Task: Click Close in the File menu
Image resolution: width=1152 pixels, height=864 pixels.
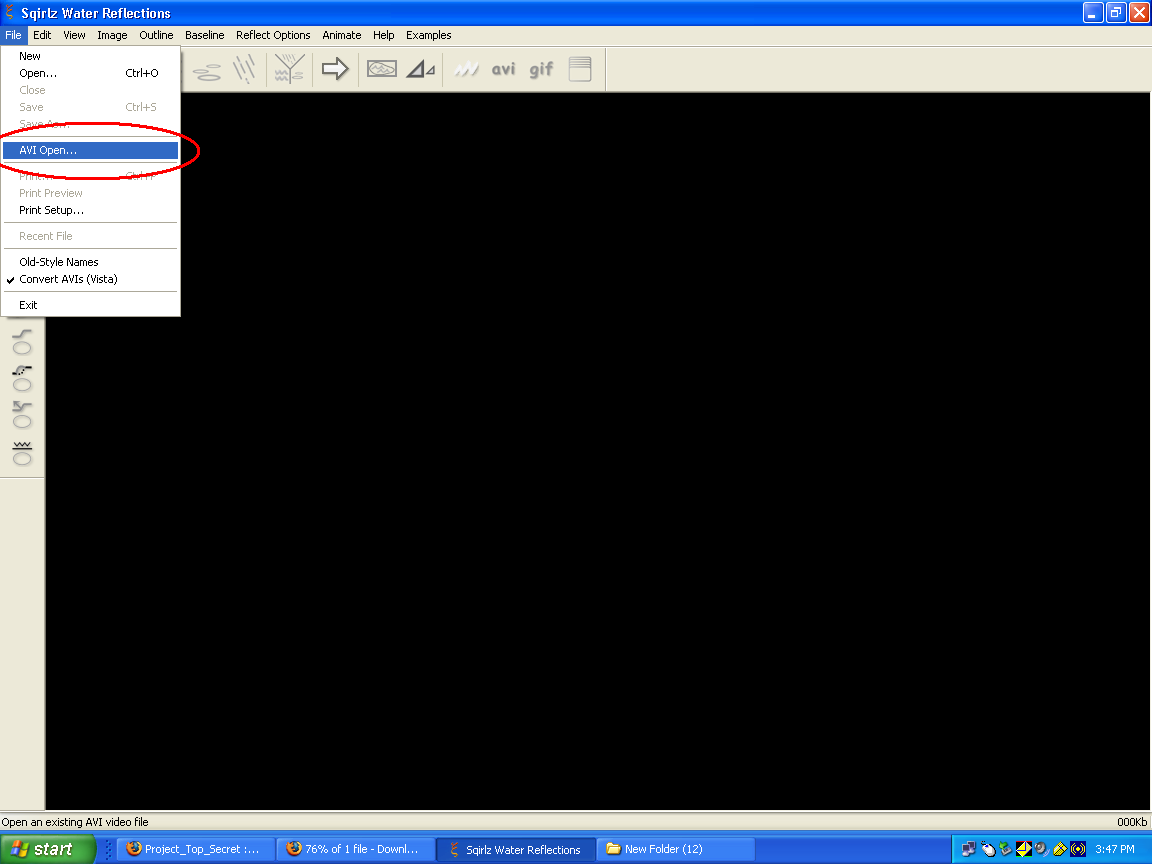Action: 90,90
